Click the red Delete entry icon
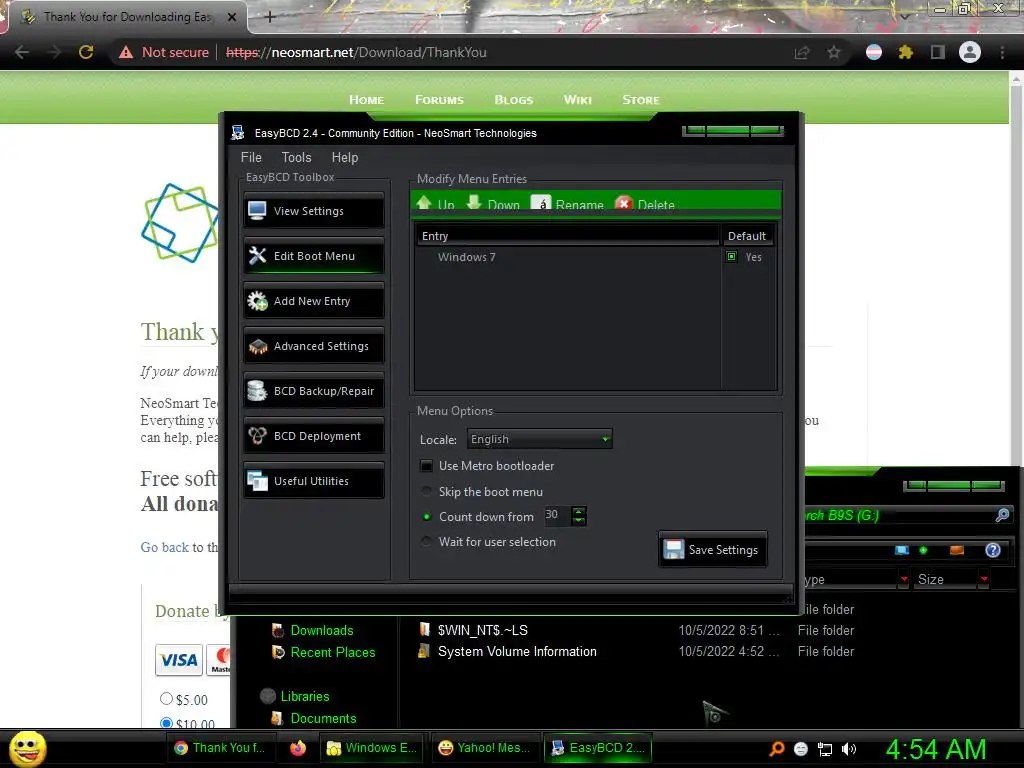Screen dimensions: 1024x768 (x=624, y=204)
